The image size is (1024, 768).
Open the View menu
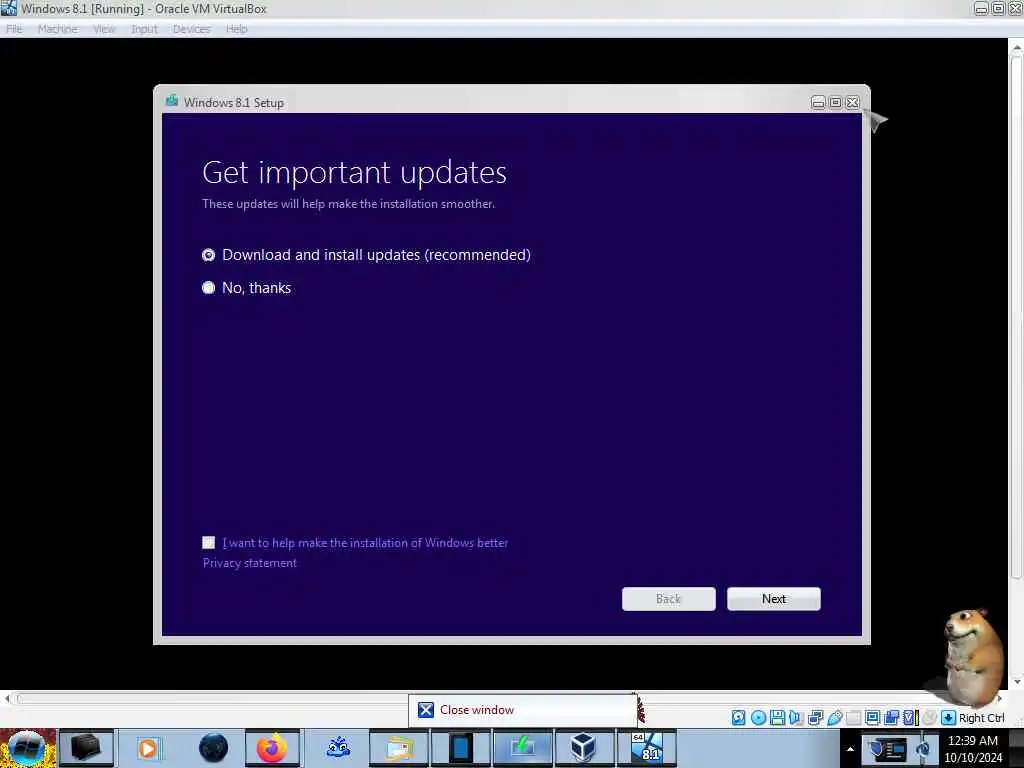[x=104, y=29]
